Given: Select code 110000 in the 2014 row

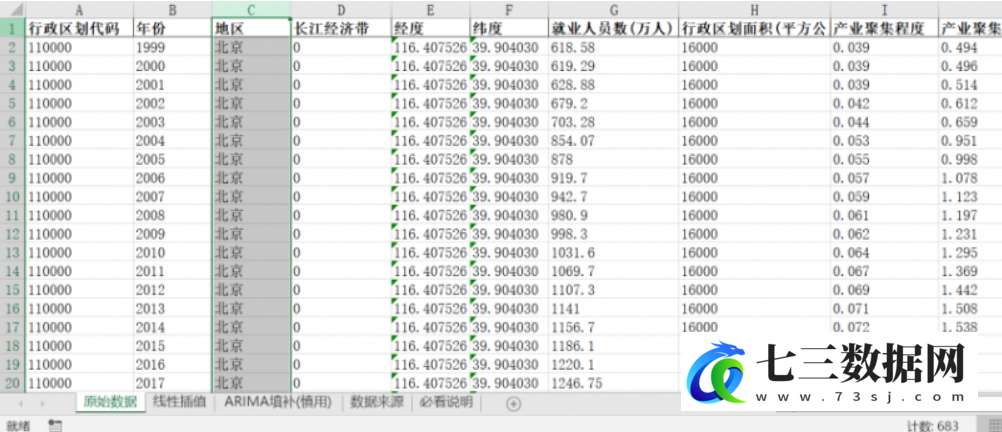Looking at the screenshot, I should click(x=79, y=327).
